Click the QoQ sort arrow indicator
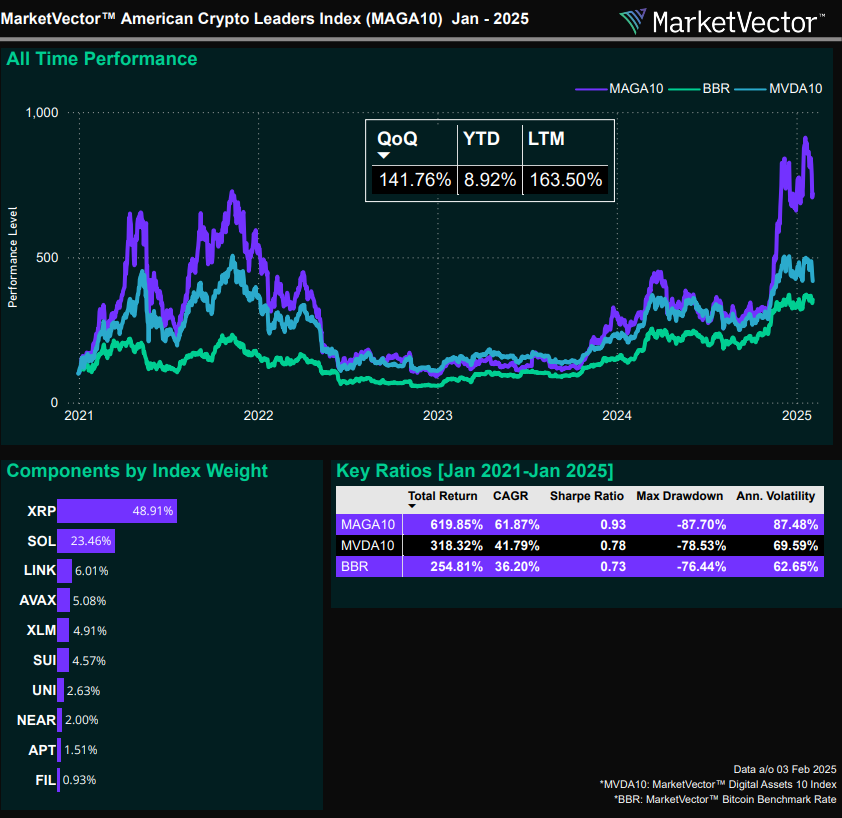 383,155
